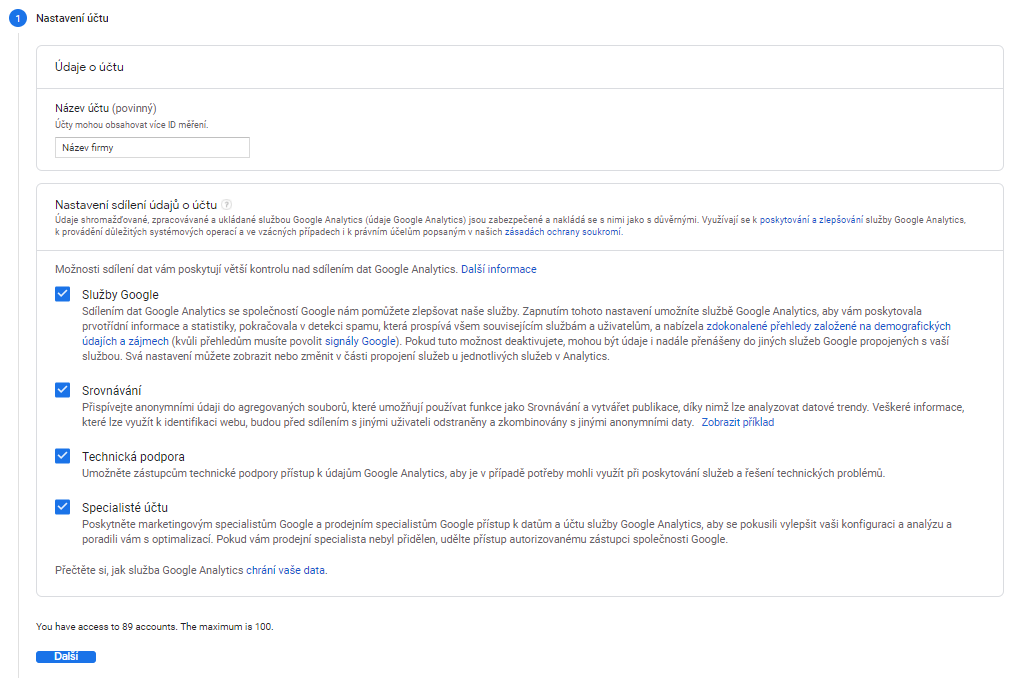
Task: Open the Další informace link
Action: 498,269
